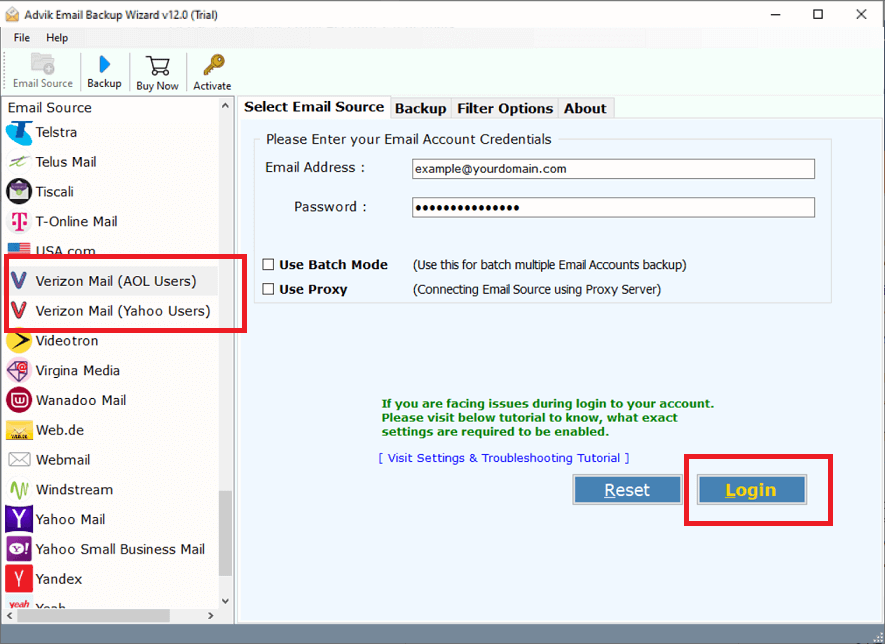
Task: Click the source list scroll-down arrow
Action: 225,601
